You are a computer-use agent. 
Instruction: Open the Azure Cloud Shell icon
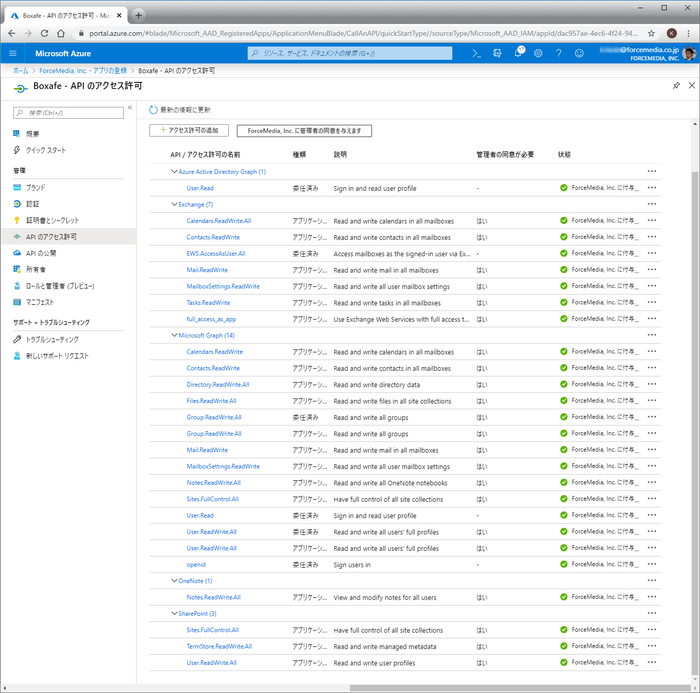tap(477, 53)
